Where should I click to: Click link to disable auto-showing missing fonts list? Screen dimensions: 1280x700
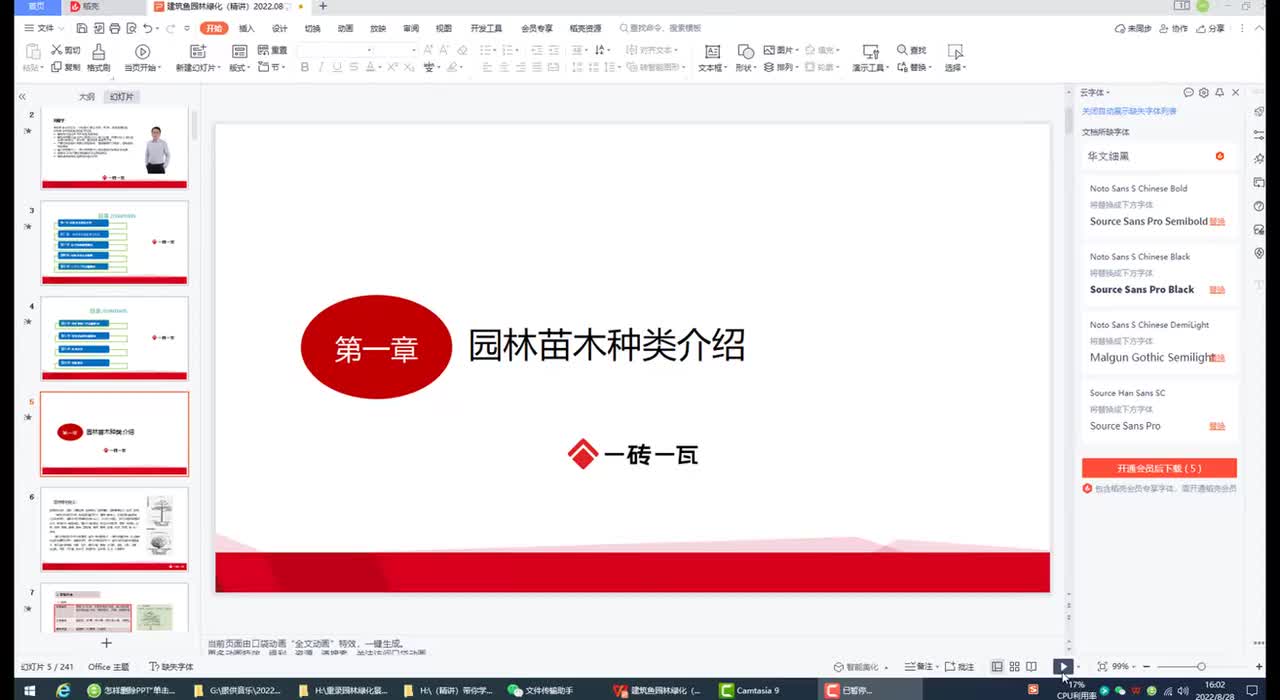pos(1130,111)
